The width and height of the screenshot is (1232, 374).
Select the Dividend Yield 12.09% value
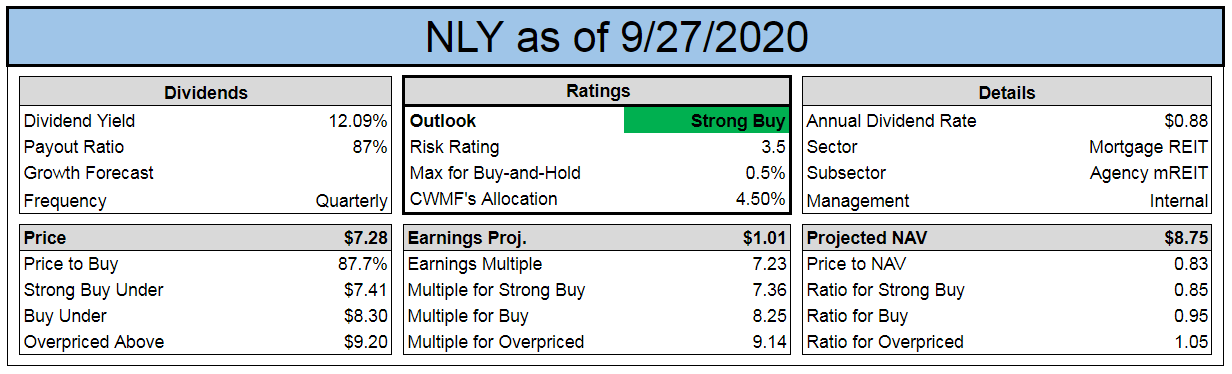tap(358, 121)
